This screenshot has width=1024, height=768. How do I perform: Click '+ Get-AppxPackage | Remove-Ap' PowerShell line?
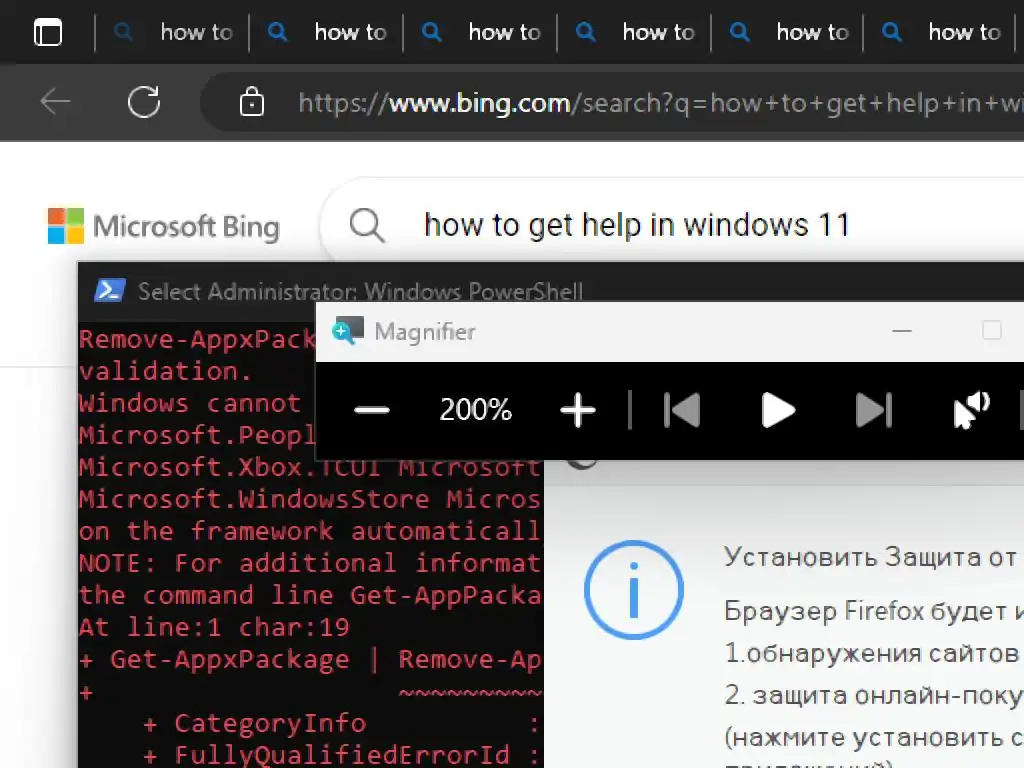pos(310,660)
